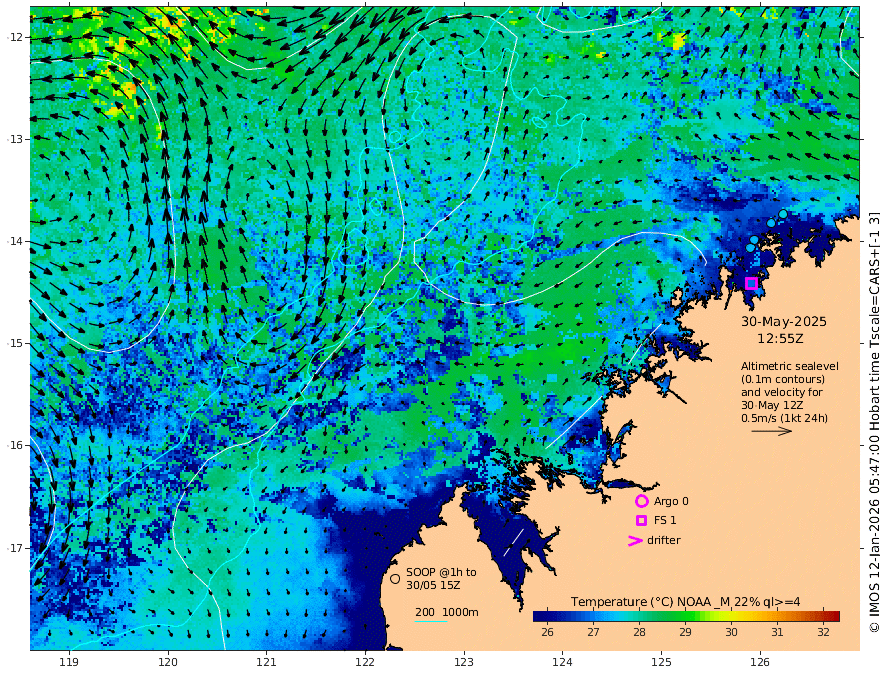Screen dimensions: 880x680
Task: Click latitude tick label -17
Action: tap(16, 548)
